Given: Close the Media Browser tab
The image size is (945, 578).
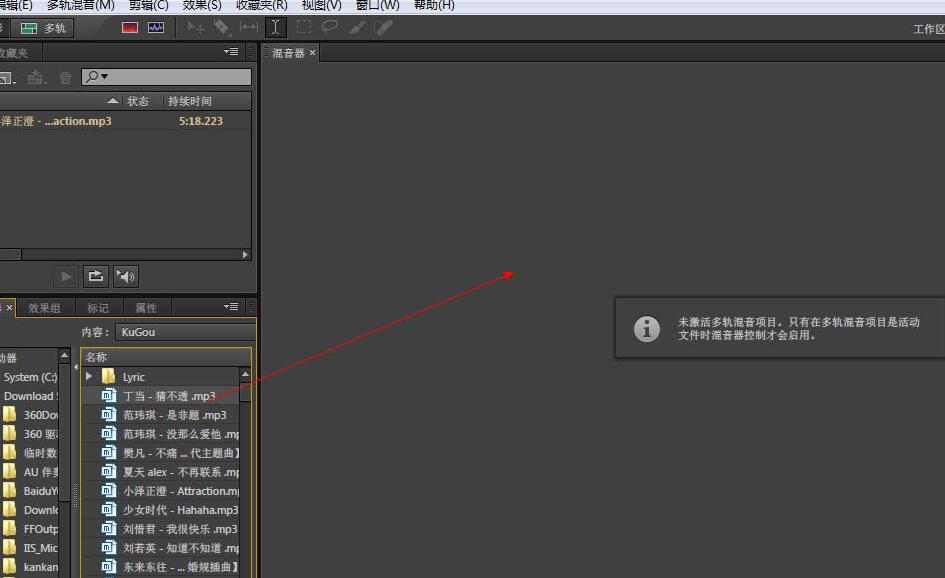Looking at the screenshot, I should (x=9, y=307).
